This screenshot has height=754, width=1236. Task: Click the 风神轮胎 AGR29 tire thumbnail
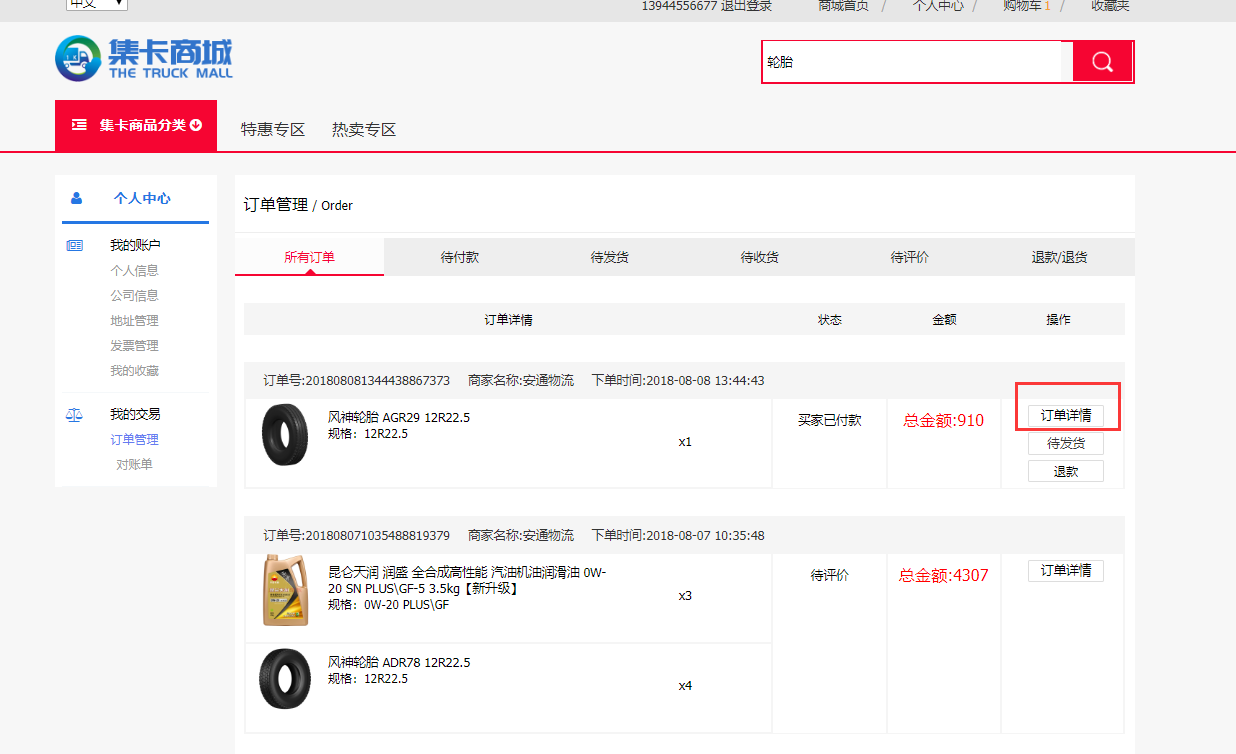(285, 435)
